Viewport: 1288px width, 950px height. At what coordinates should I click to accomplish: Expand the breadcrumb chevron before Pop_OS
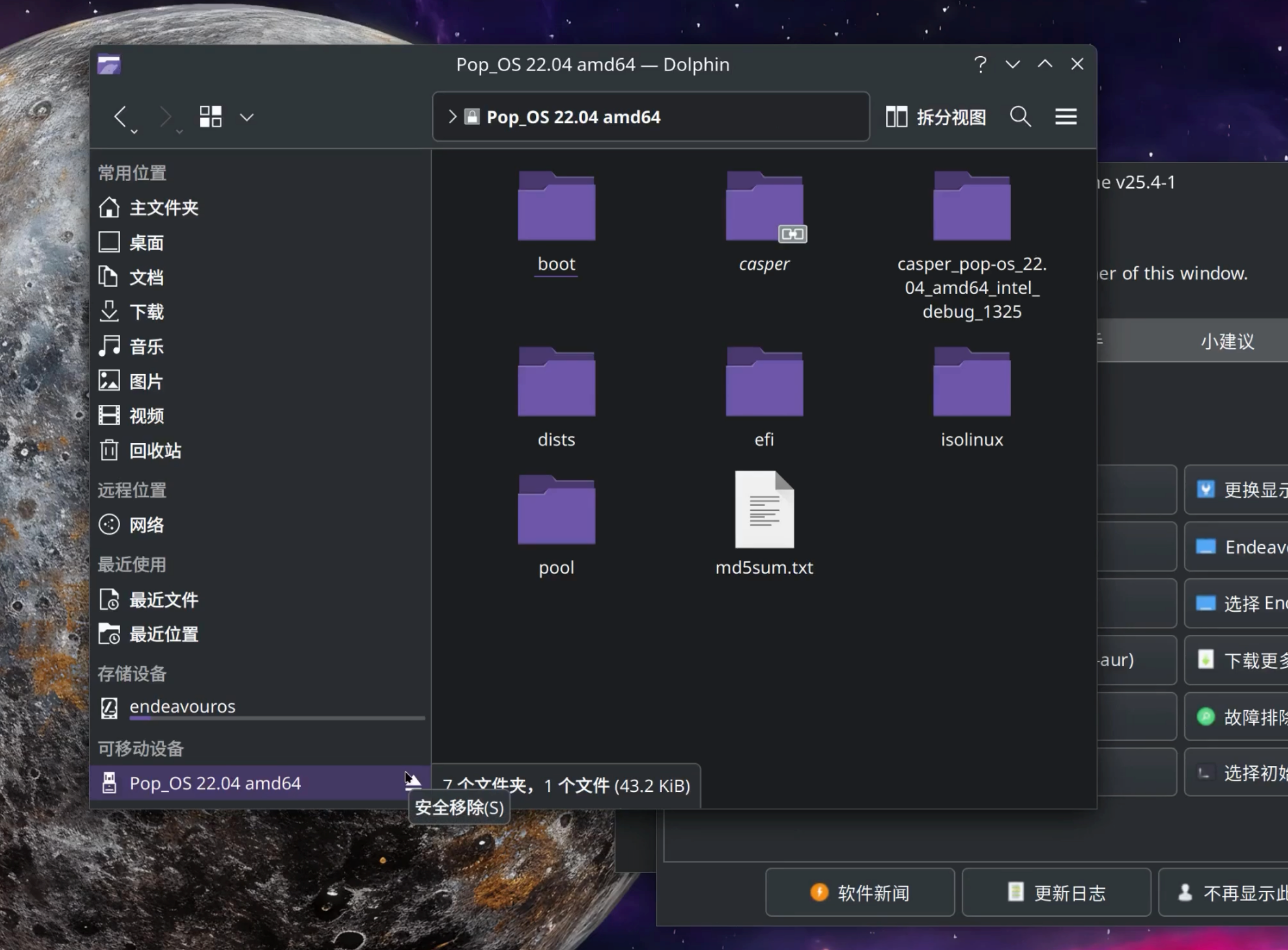tap(452, 117)
